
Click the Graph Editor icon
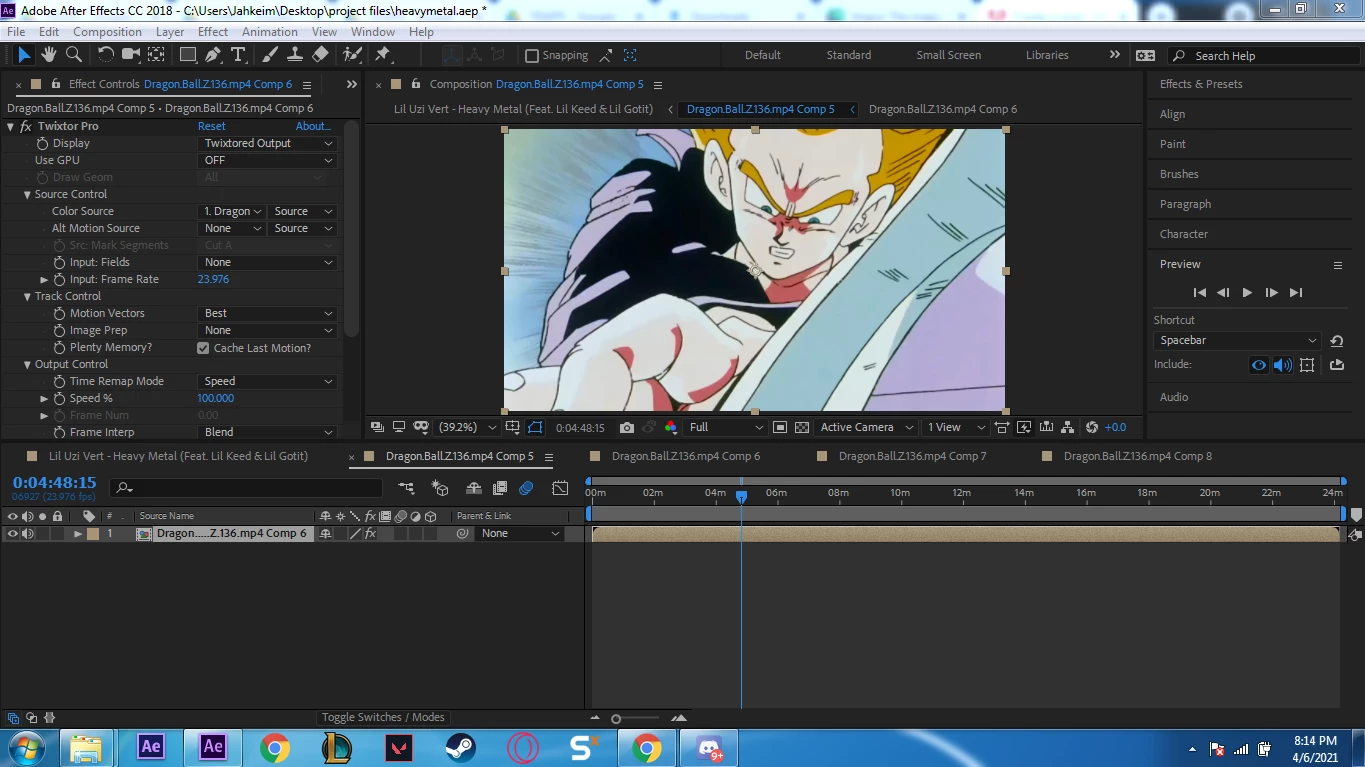560,488
